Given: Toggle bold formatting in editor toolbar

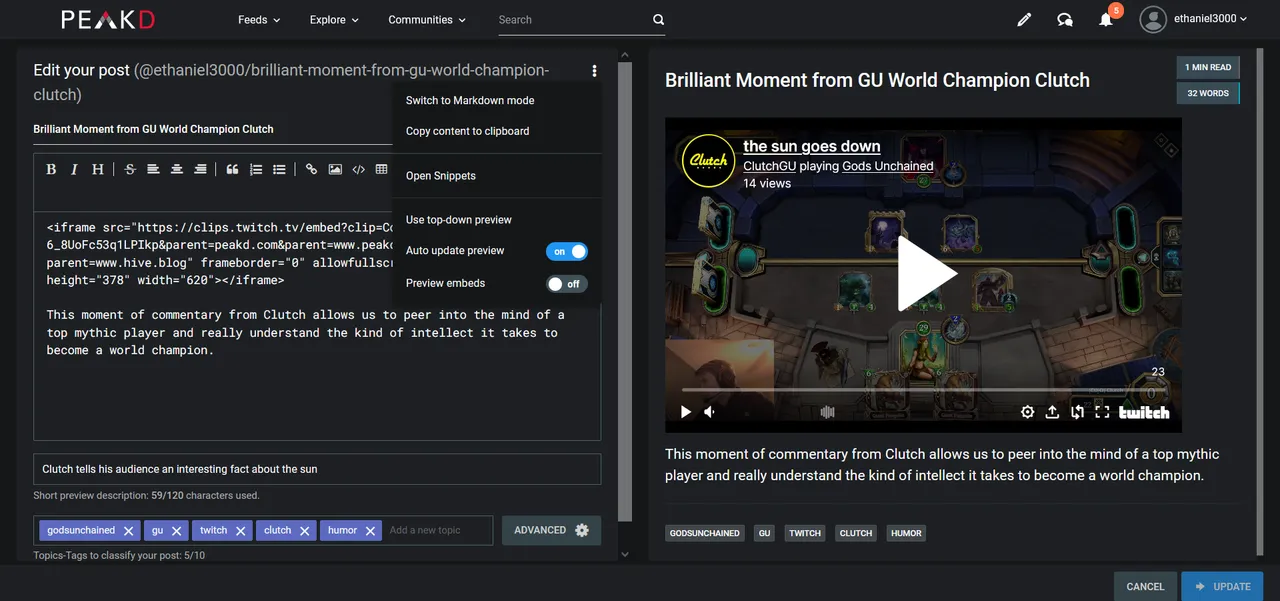Looking at the screenshot, I should (51, 169).
